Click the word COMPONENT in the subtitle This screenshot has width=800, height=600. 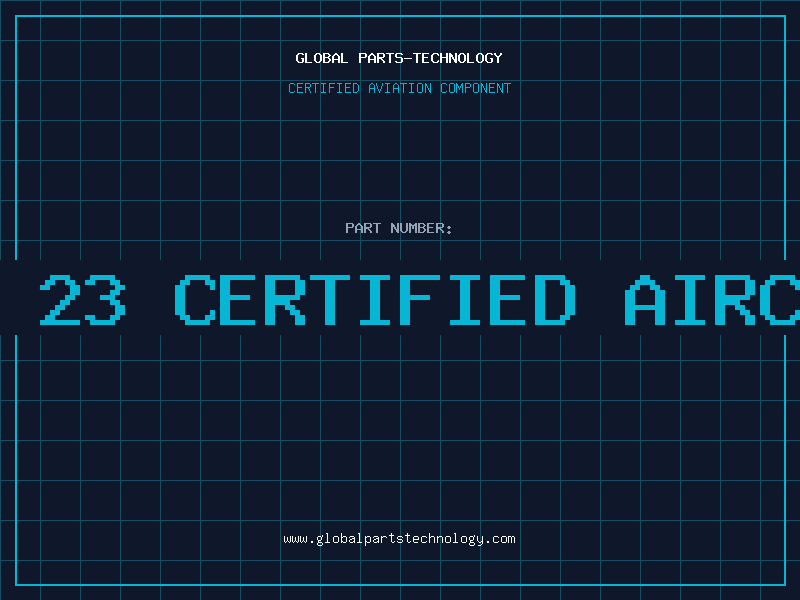[x=475, y=88]
